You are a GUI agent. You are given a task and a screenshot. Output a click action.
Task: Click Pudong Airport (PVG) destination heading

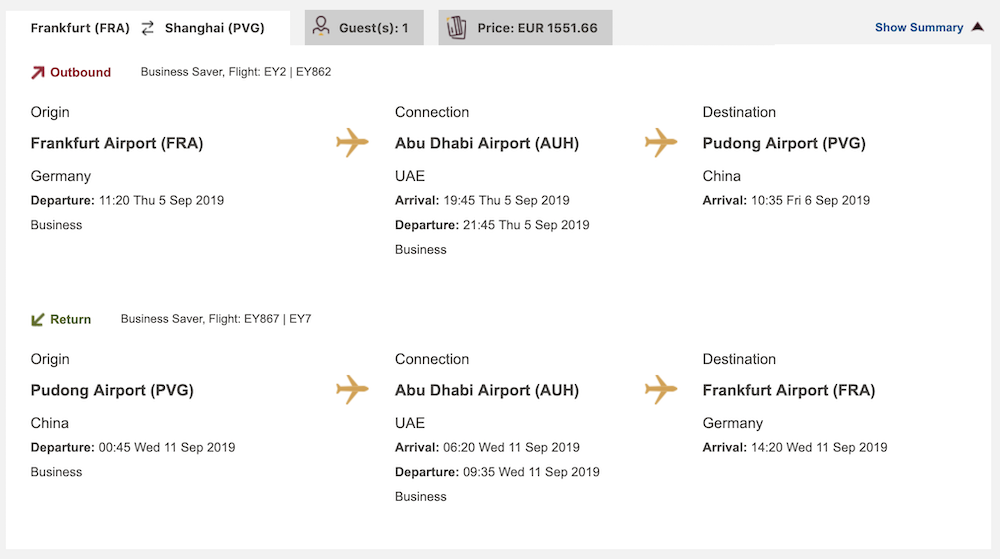pos(784,143)
